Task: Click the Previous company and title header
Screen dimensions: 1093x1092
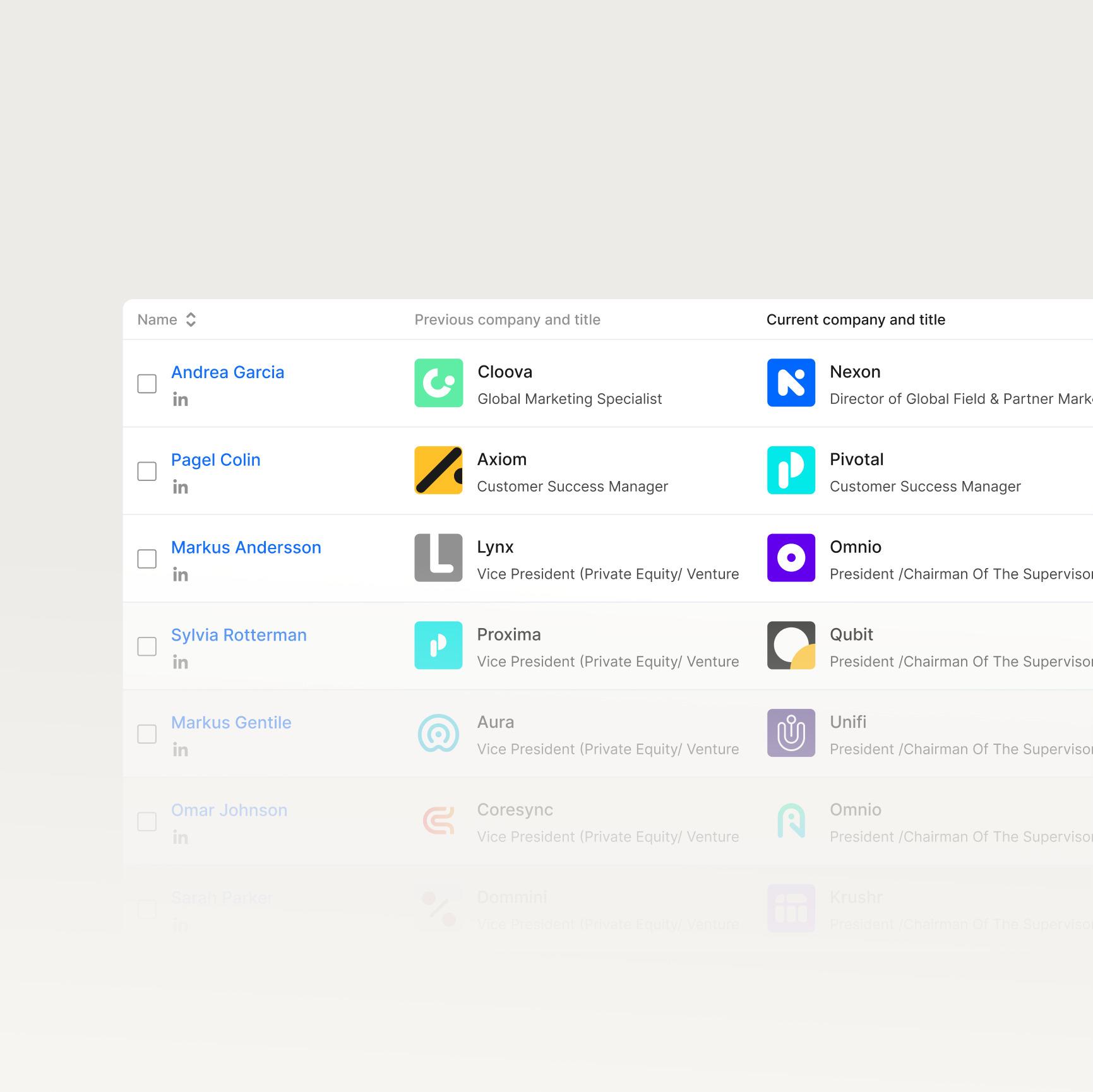Action: [x=507, y=320]
